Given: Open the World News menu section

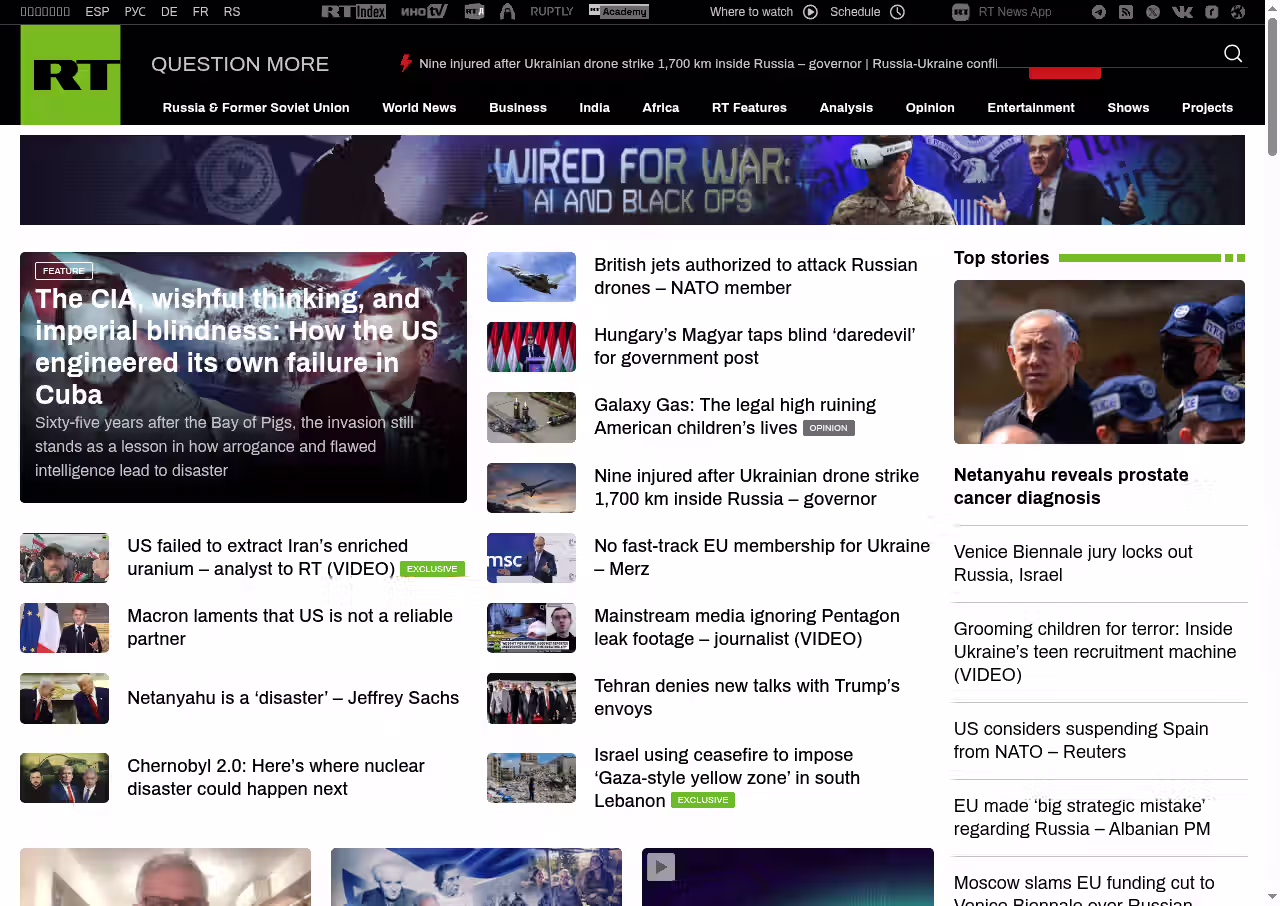Looking at the screenshot, I should (419, 108).
